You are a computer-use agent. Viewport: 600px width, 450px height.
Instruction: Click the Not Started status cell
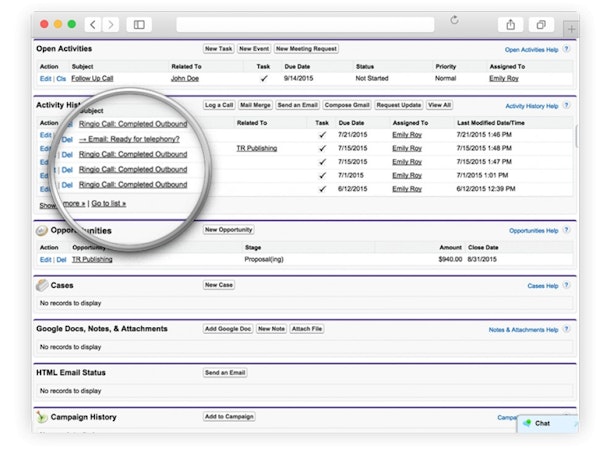pos(372,78)
